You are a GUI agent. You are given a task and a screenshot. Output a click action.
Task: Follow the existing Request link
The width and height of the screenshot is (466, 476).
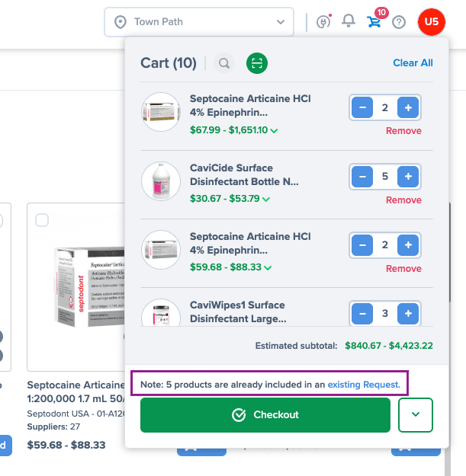pyautogui.click(x=364, y=384)
